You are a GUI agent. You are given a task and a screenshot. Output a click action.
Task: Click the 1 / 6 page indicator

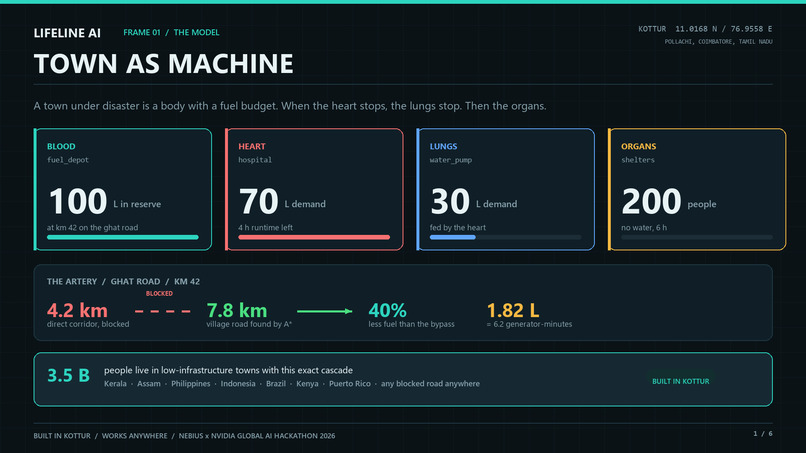point(763,433)
